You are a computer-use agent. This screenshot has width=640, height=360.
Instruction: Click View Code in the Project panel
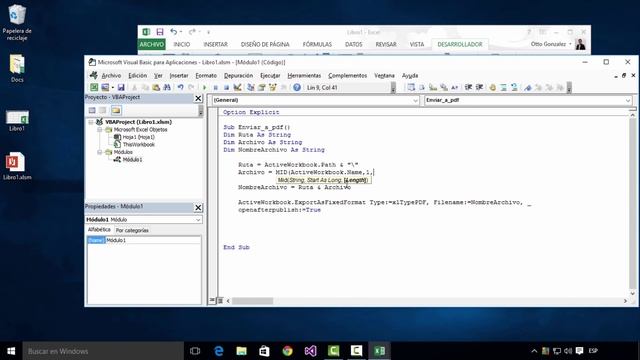point(92,110)
